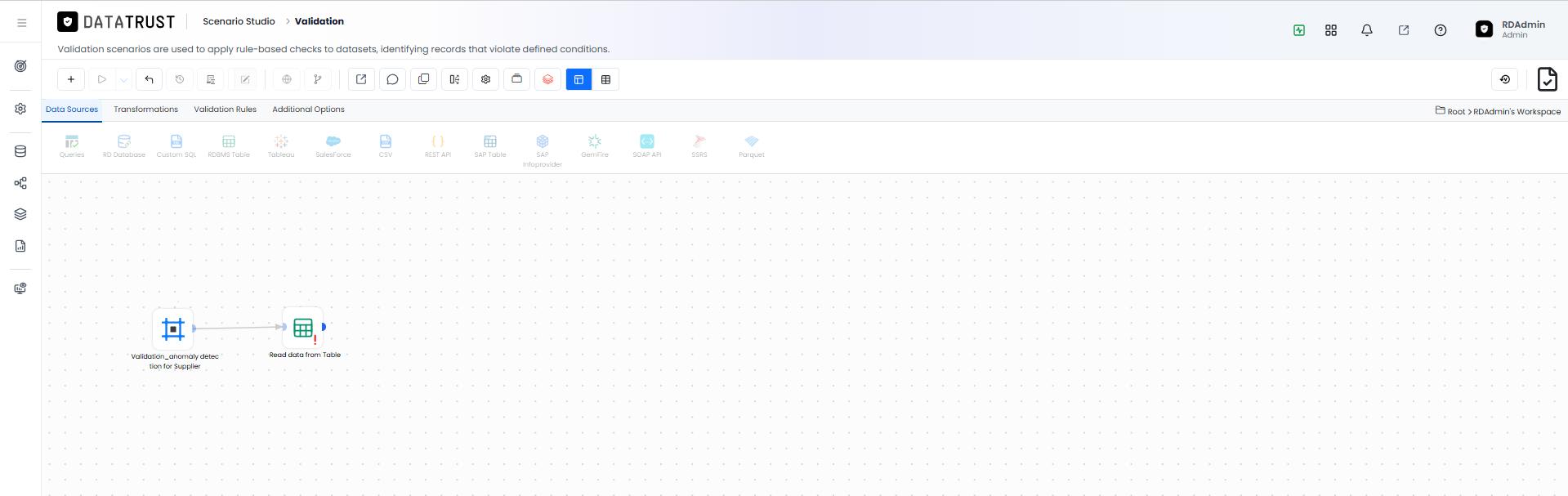Image resolution: width=1568 pixels, height=496 pixels.
Task: Select the Parquet data source
Action: 752,146
